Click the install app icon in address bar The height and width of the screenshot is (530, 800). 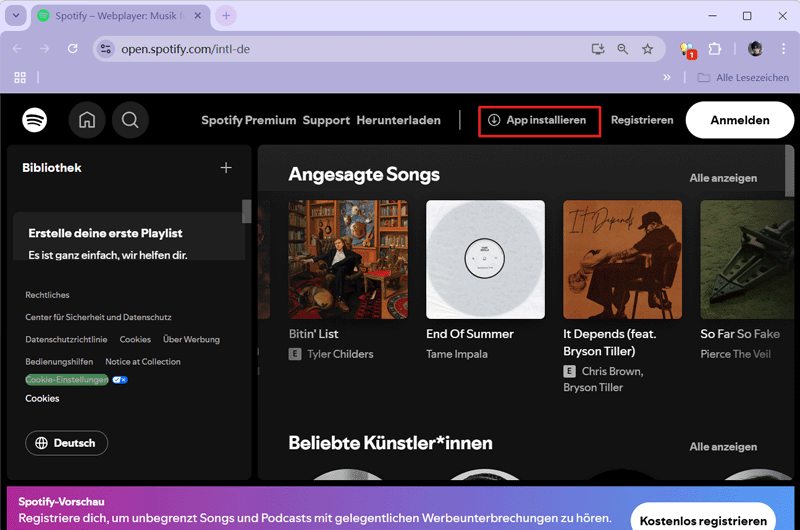click(597, 49)
